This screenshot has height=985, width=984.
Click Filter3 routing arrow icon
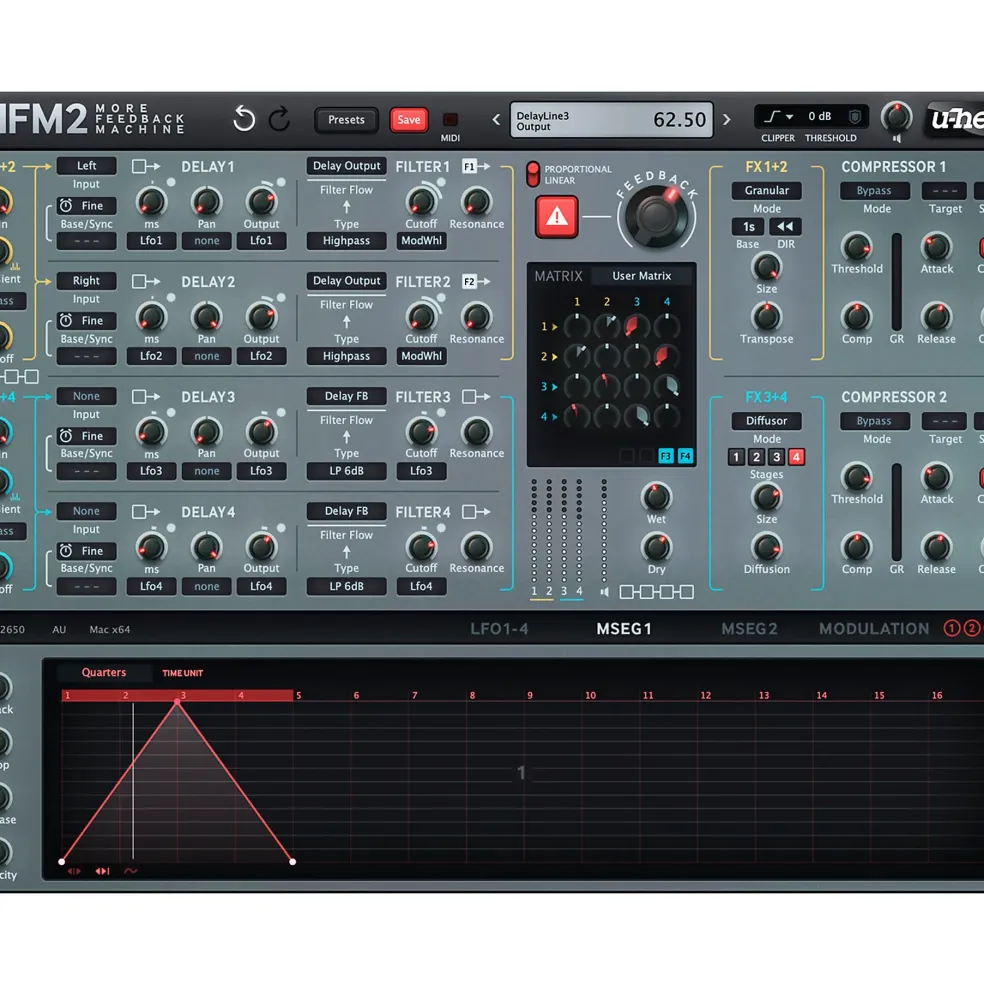476,396
